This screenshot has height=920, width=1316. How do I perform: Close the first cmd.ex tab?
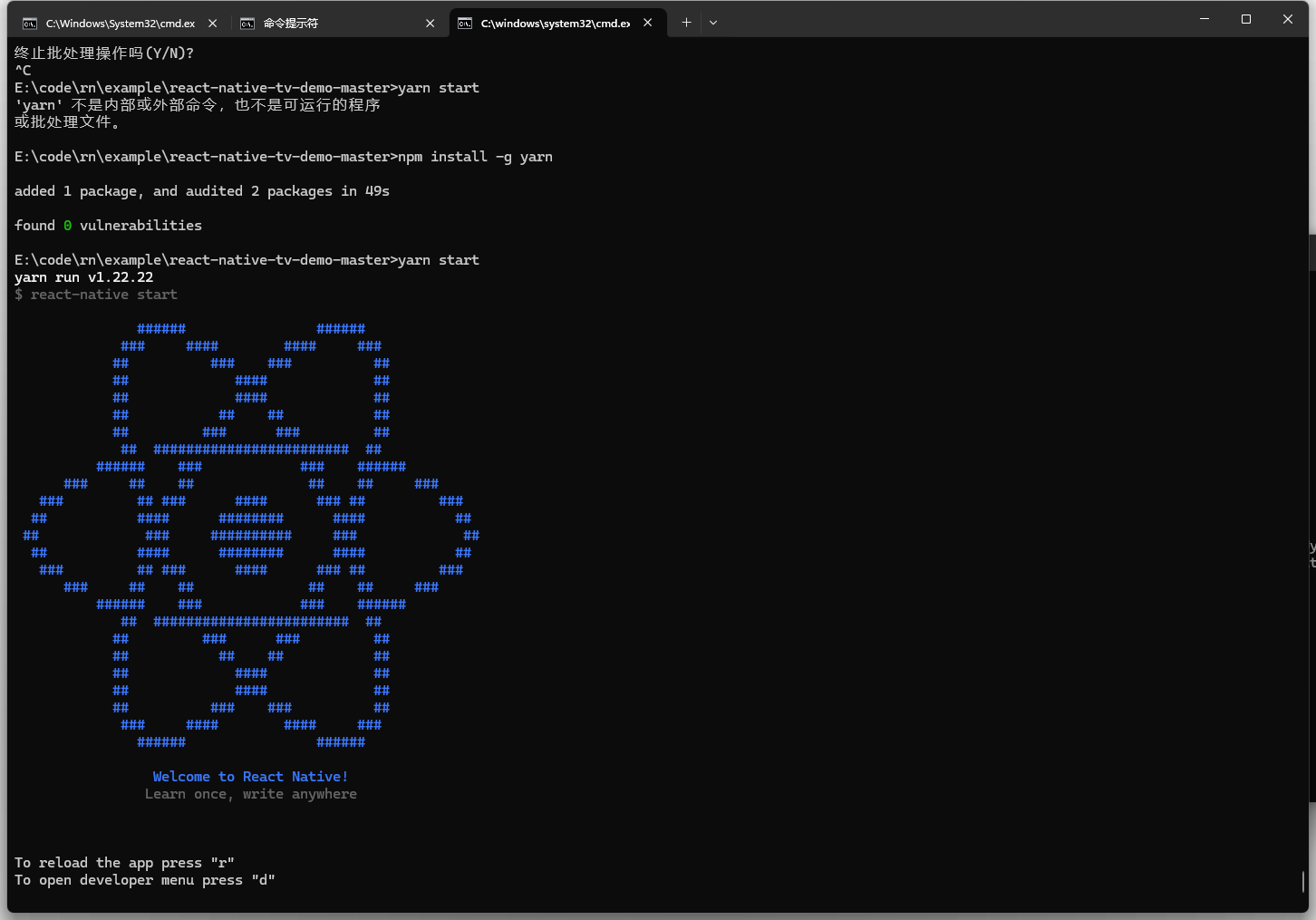[212, 23]
